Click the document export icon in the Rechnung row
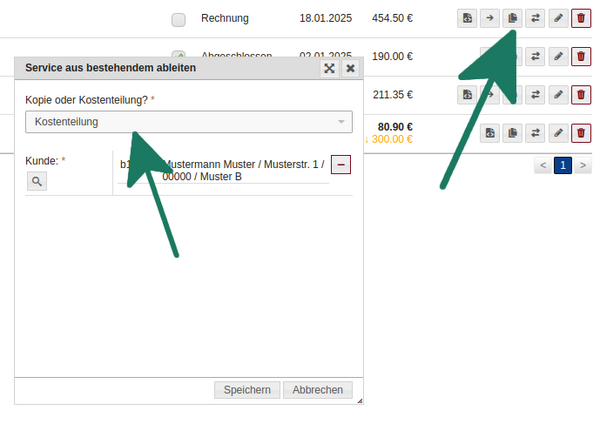 tap(467, 18)
